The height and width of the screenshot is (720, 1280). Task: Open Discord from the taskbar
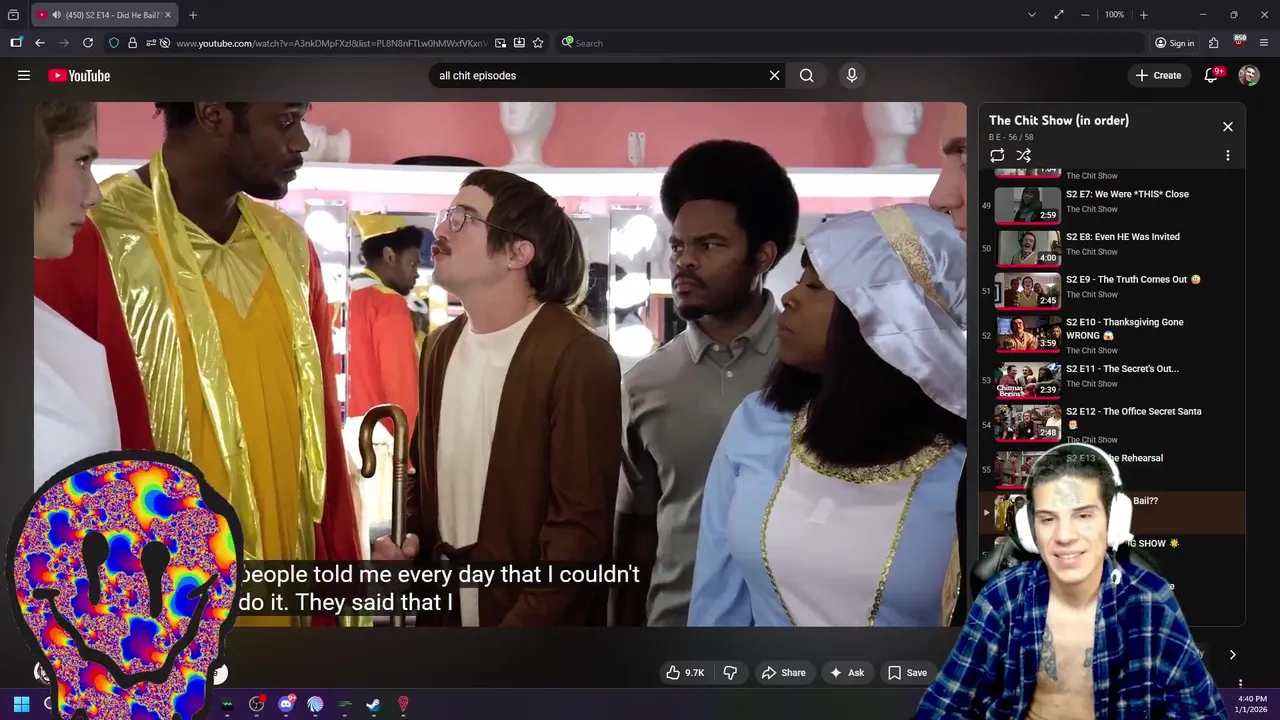(286, 704)
